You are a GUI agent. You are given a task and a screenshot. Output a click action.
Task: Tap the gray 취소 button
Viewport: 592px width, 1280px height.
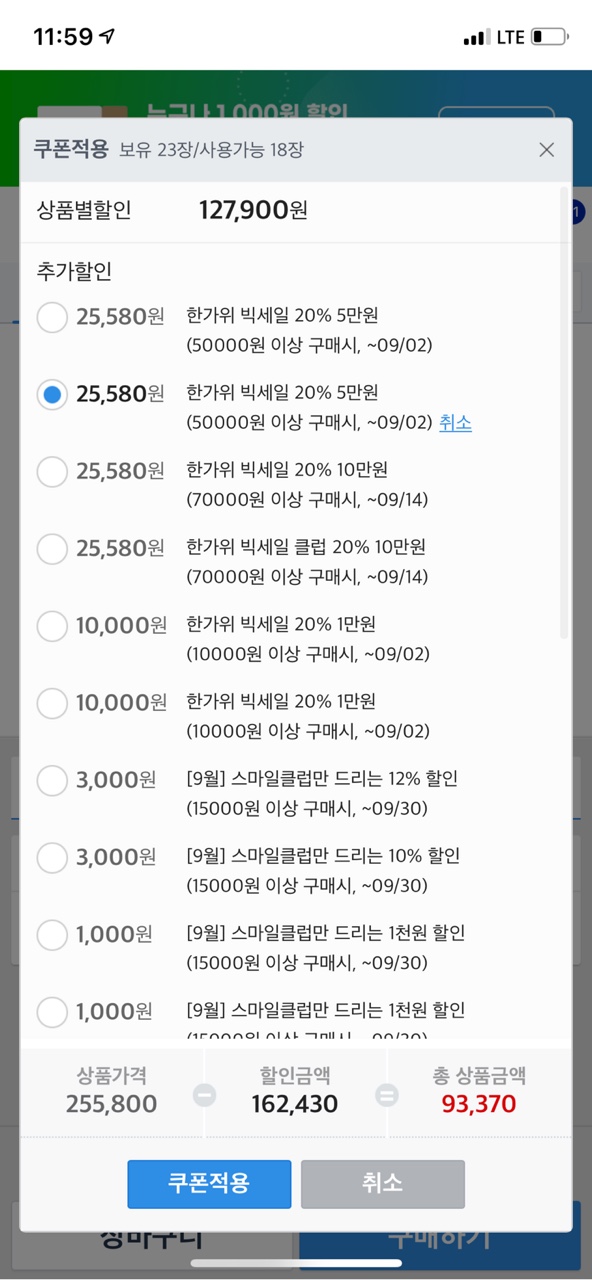click(383, 1184)
